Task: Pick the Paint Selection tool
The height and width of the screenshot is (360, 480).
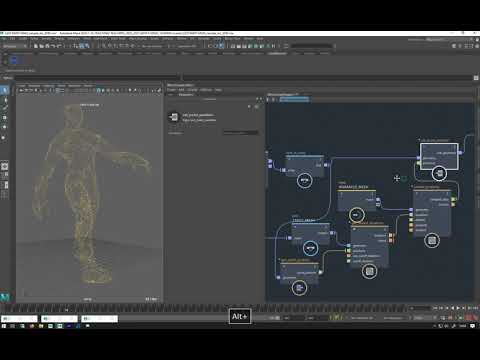Action: 5,108
